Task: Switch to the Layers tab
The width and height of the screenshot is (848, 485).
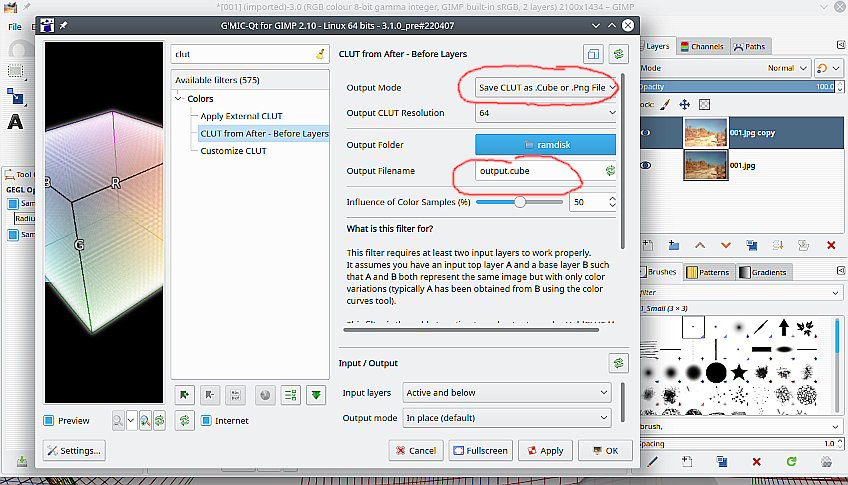Action: click(657, 46)
